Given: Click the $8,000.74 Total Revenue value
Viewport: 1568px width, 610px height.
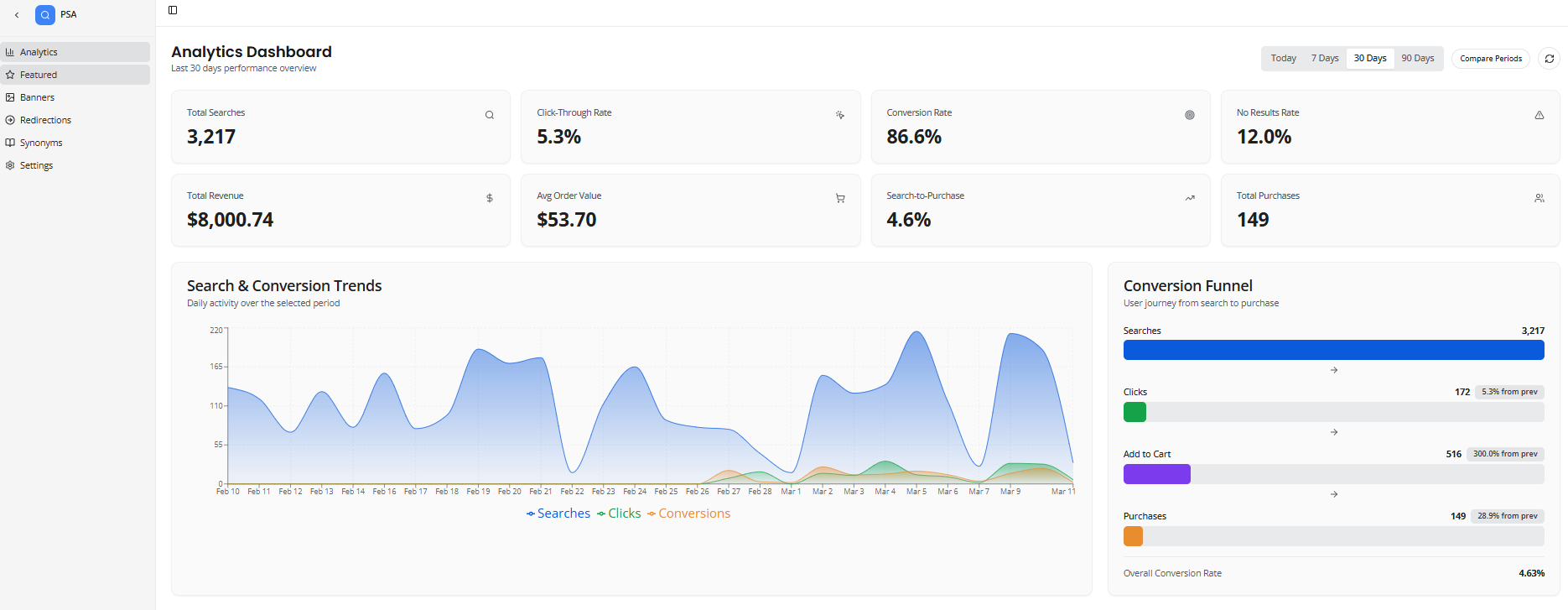Looking at the screenshot, I should 230,220.
